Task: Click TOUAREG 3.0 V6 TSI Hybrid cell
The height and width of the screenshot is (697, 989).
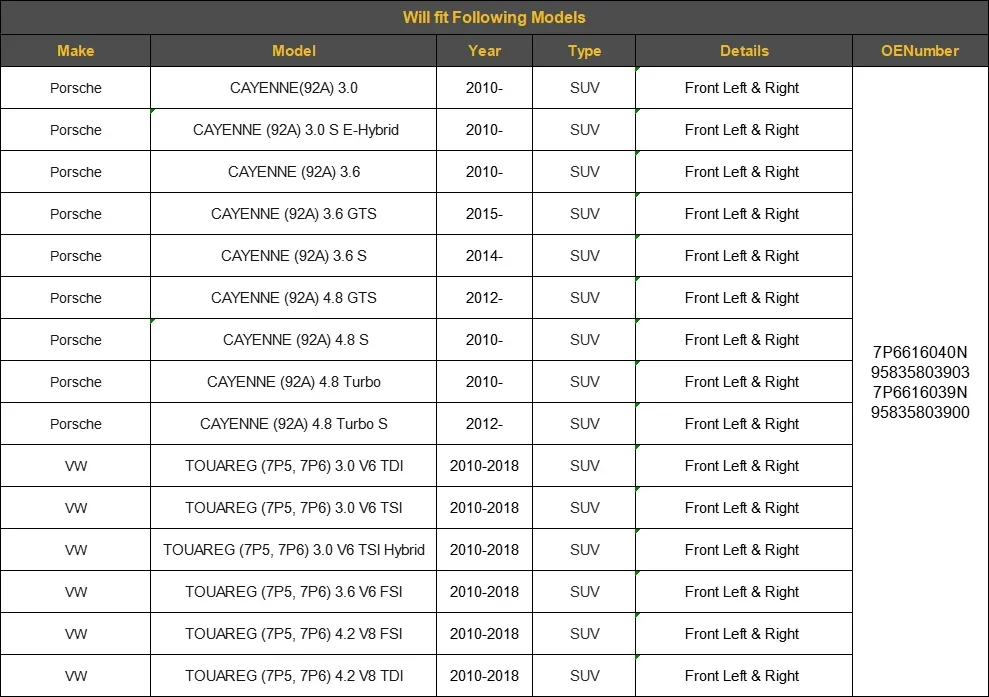Action: tap(293, 550)
